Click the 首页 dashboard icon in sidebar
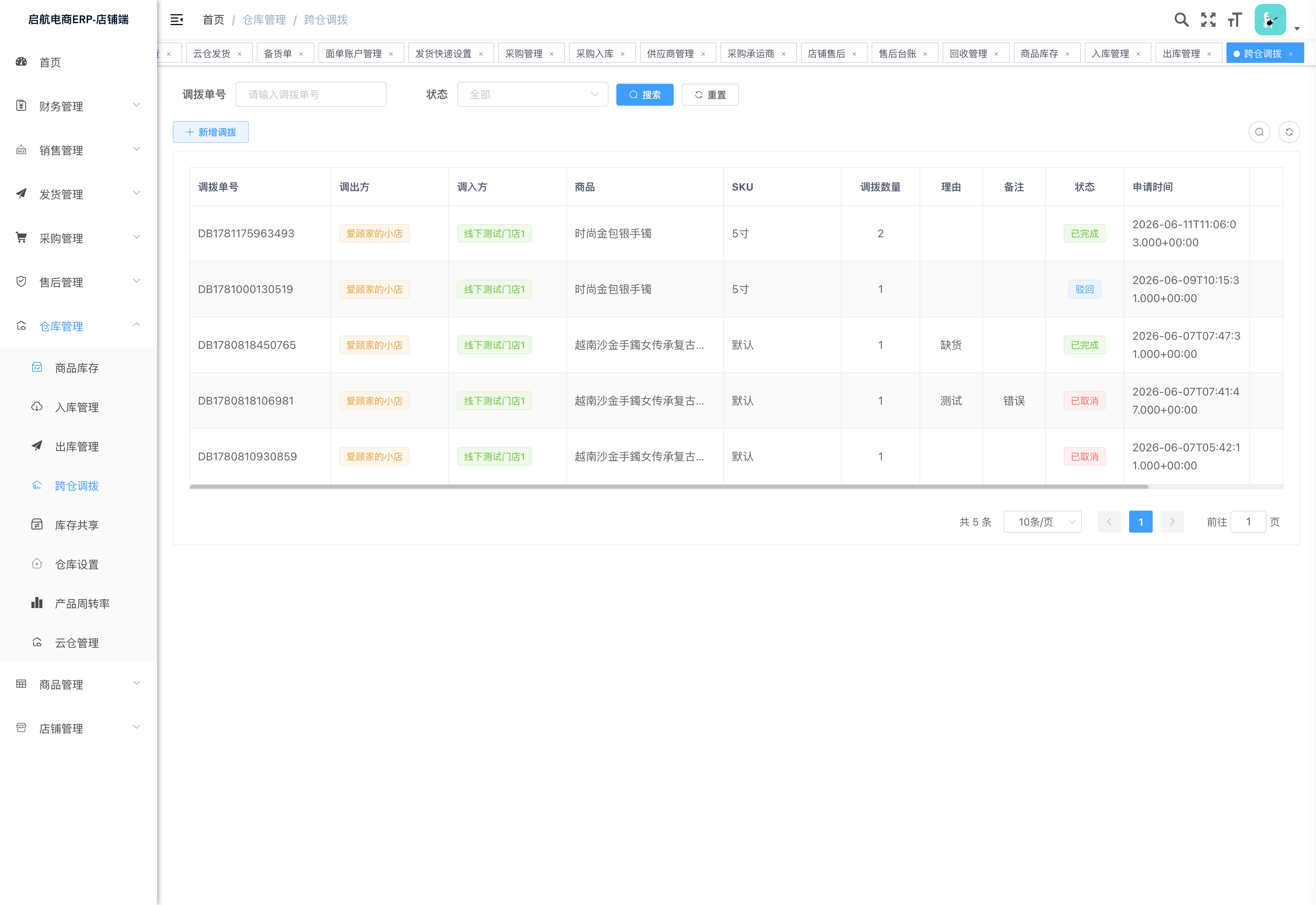The width and height of the screenshot is (1316, 905). click(x=22, y=62)
